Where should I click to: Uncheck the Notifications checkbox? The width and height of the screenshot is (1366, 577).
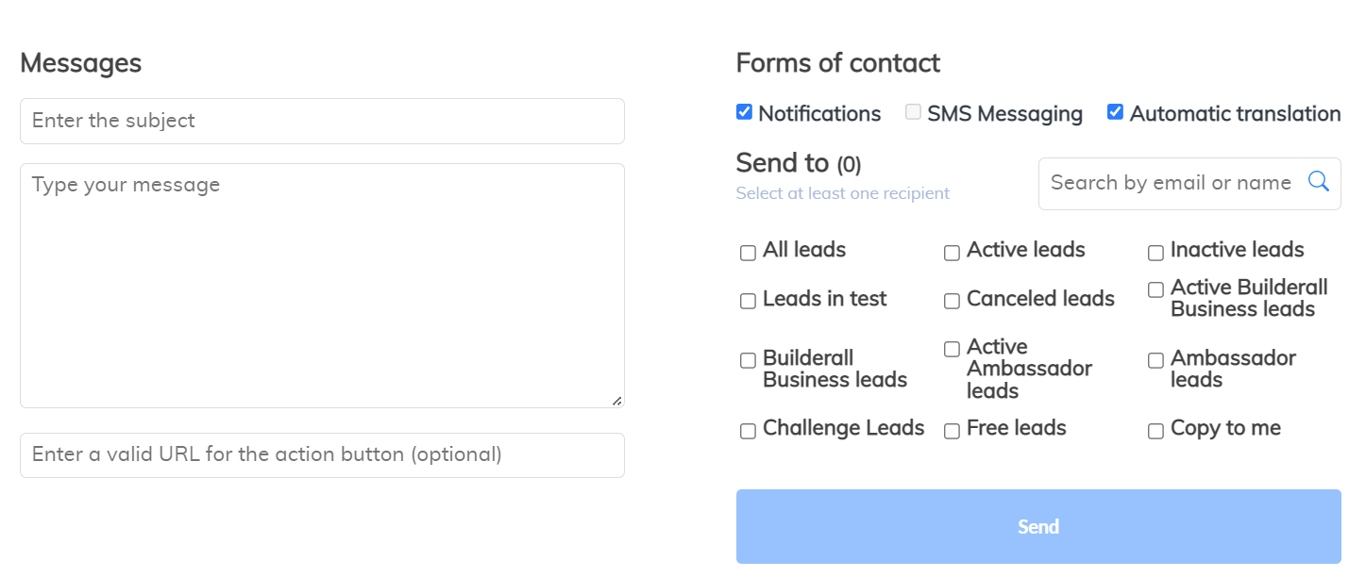click(744, 112)
